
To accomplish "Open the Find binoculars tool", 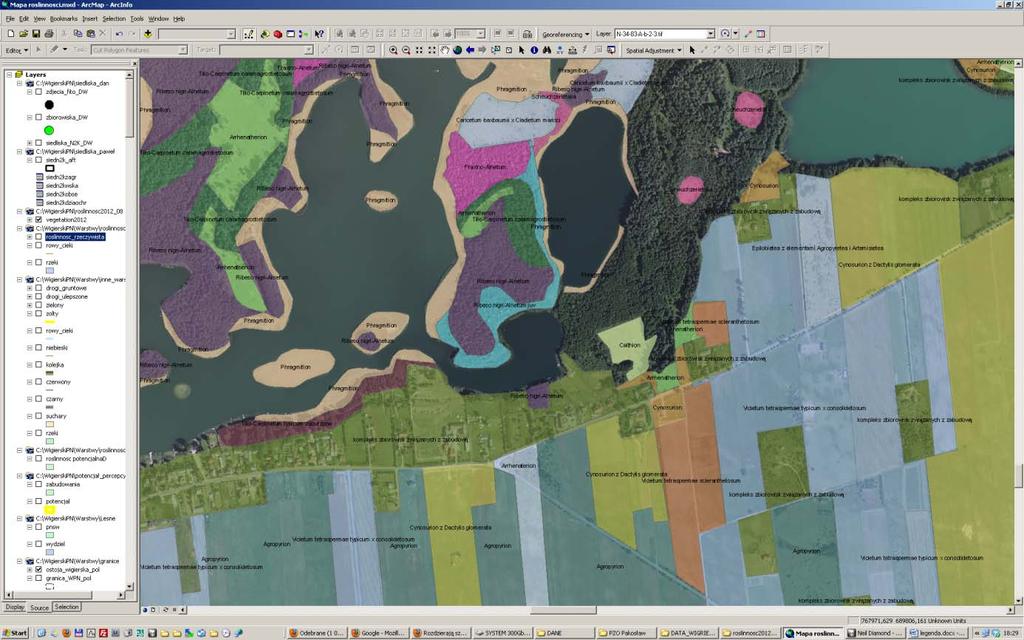I will (547, 50).
